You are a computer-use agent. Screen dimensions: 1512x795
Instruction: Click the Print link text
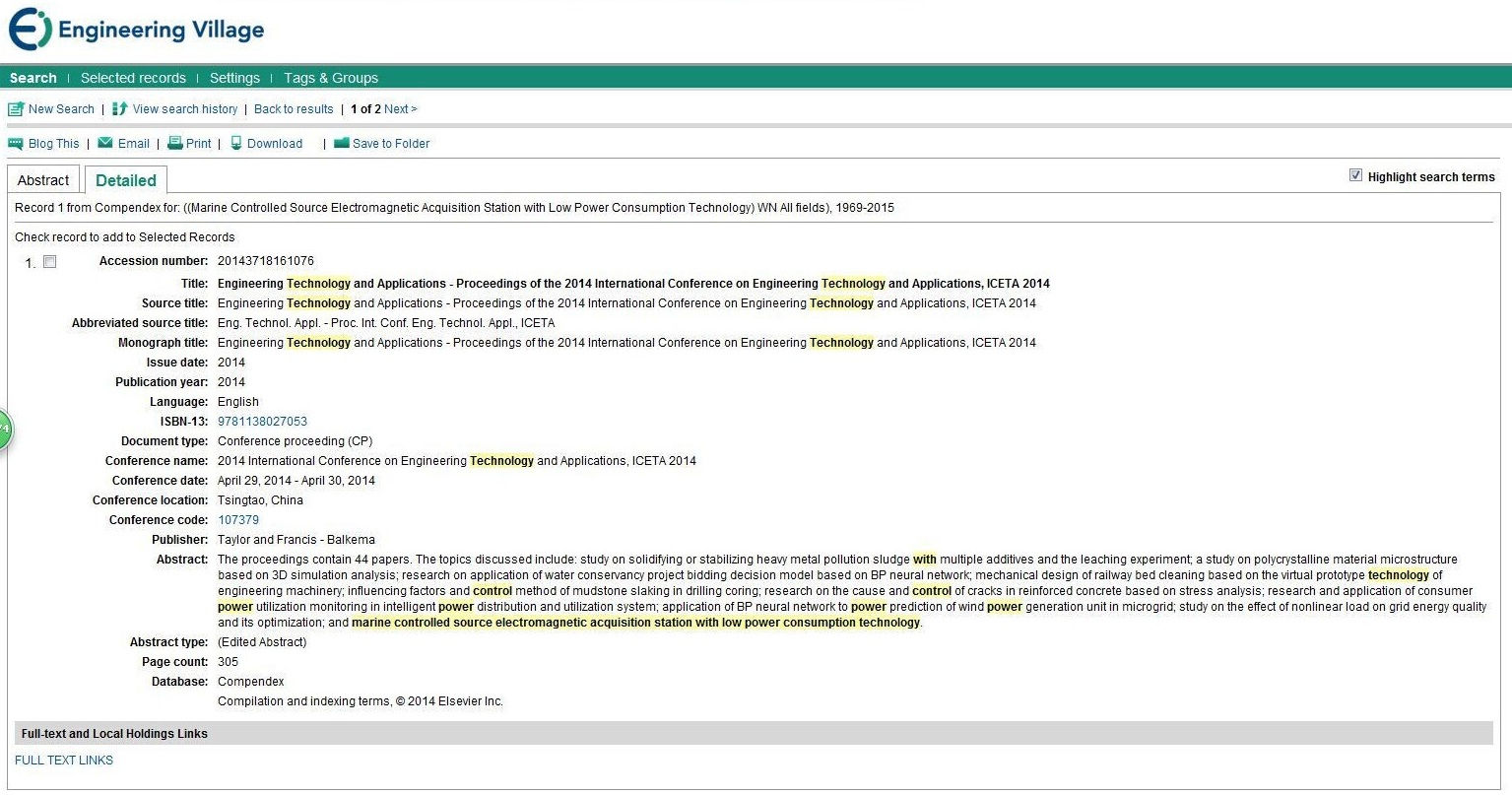tap(199, 144)
